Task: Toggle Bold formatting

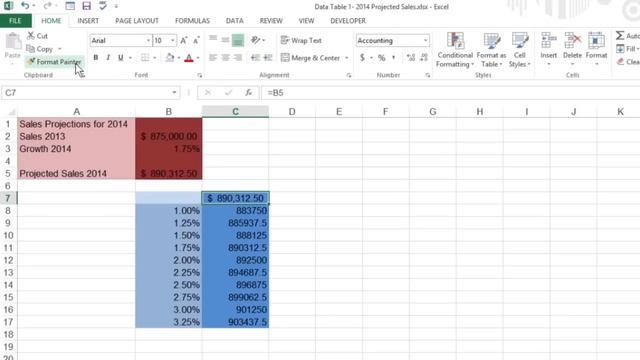Action: coord(96,58)
